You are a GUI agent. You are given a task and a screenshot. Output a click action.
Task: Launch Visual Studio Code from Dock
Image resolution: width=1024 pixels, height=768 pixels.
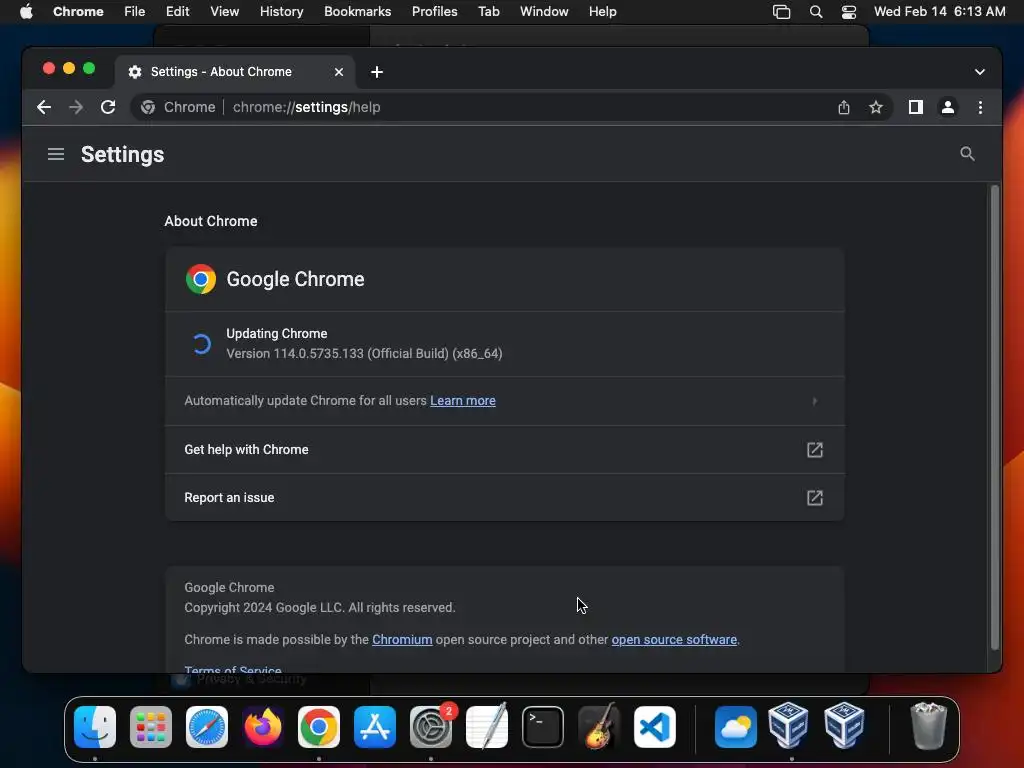point(655,727)
